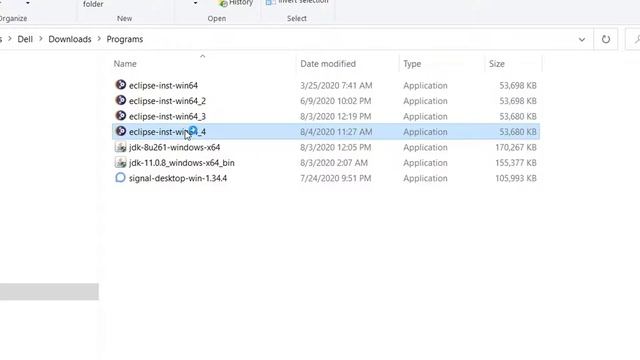Open History from the ribbon
This screenshot has height=360, width=640.
tap(236, 3)
